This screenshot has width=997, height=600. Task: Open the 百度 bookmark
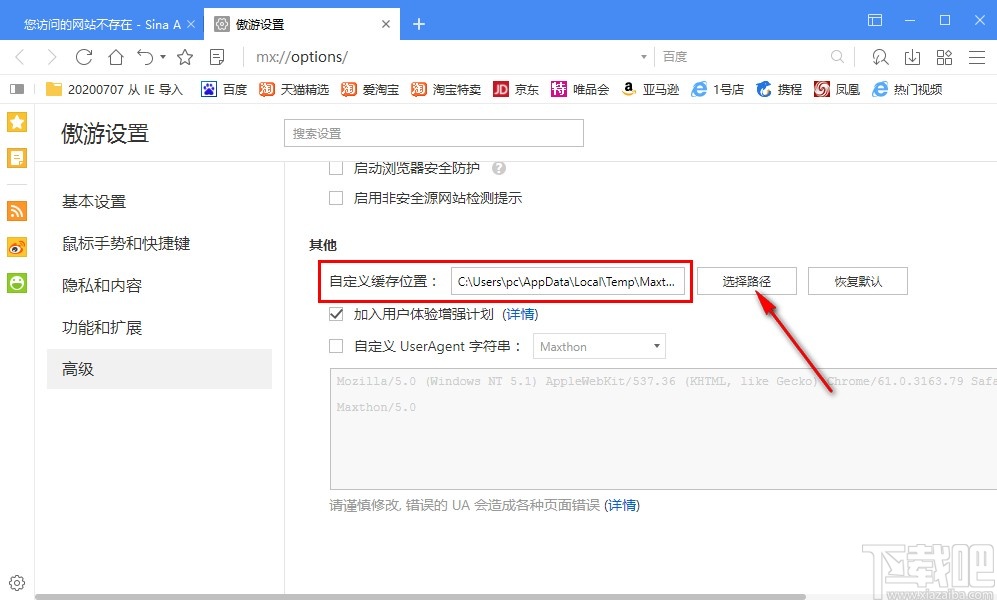click(x=224, y=90)
